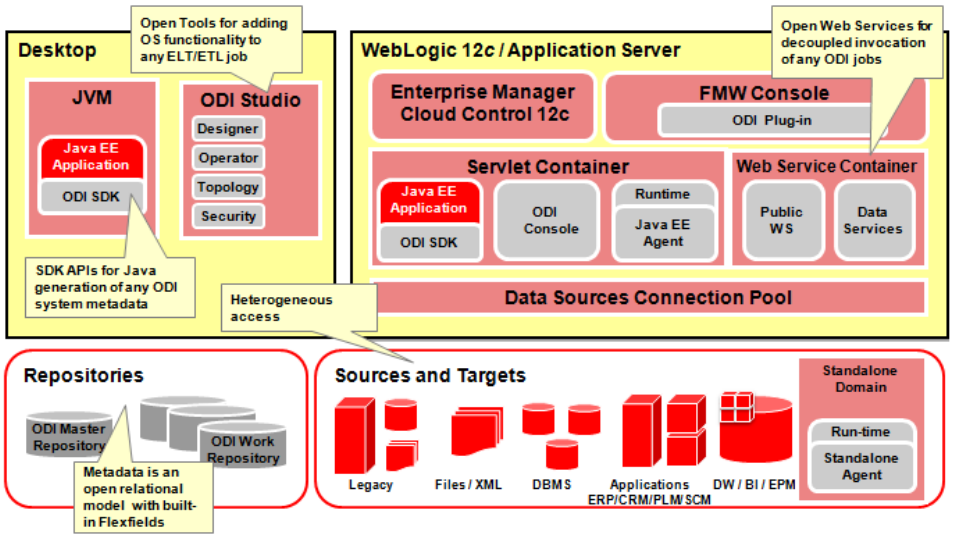Click Java EE Application in the JVM box

pos(91,157)
